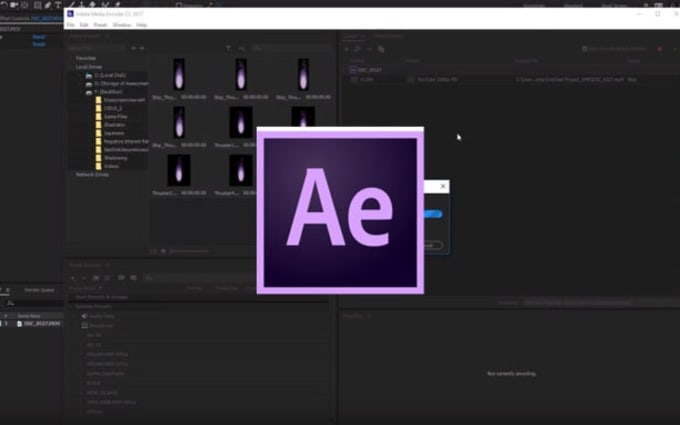Image resolution: width=680 pixels, height=425 pixels.
Task: Close the small dialog behind the Ae logo
Action: [443, 186]
